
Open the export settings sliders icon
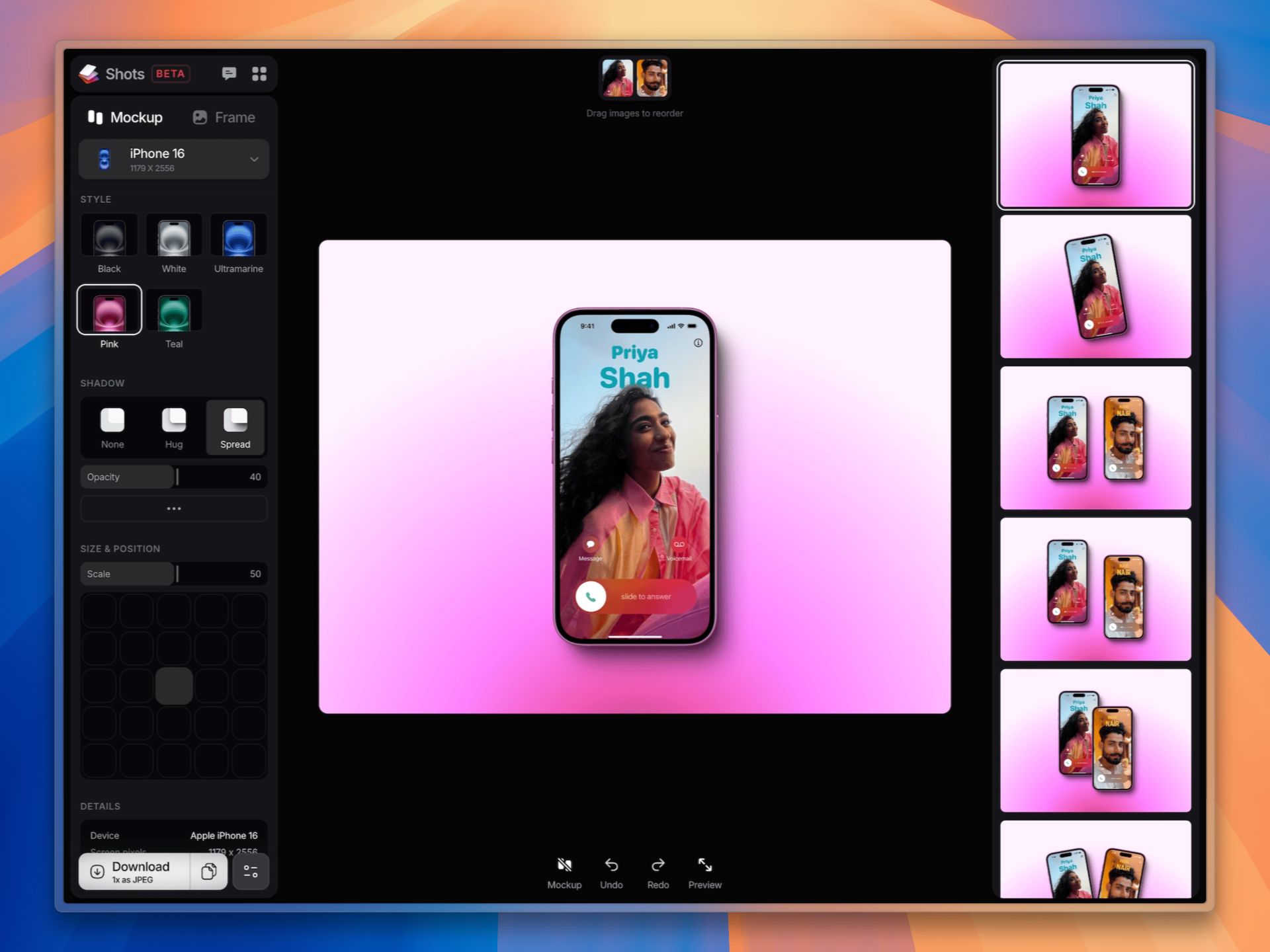click(x=251, y=871)
